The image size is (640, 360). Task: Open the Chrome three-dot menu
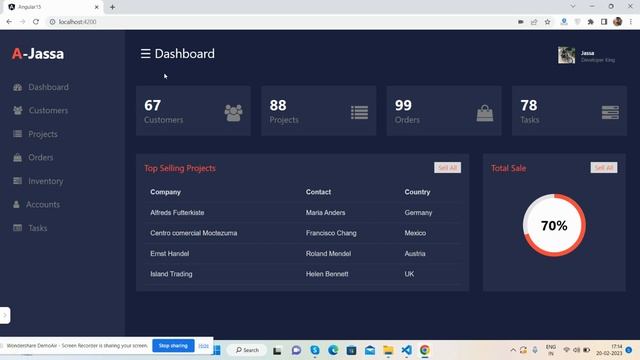point(631,22)
